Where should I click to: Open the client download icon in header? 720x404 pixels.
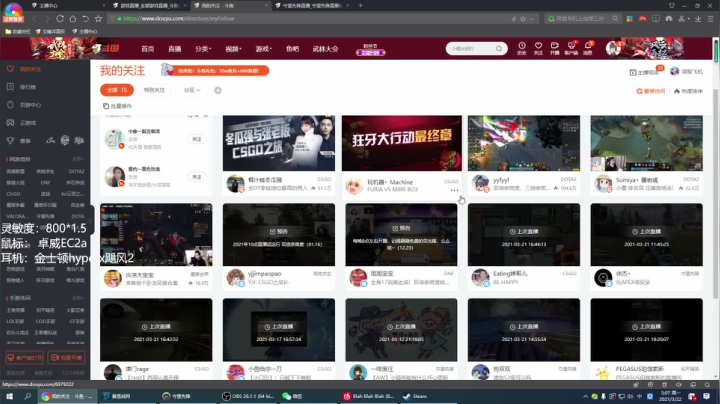tap(571, 48)
